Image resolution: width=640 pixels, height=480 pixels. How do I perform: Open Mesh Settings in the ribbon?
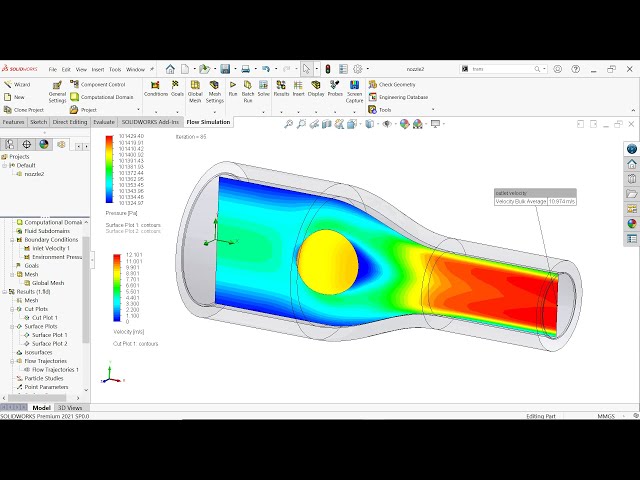(x=215, y=92)
